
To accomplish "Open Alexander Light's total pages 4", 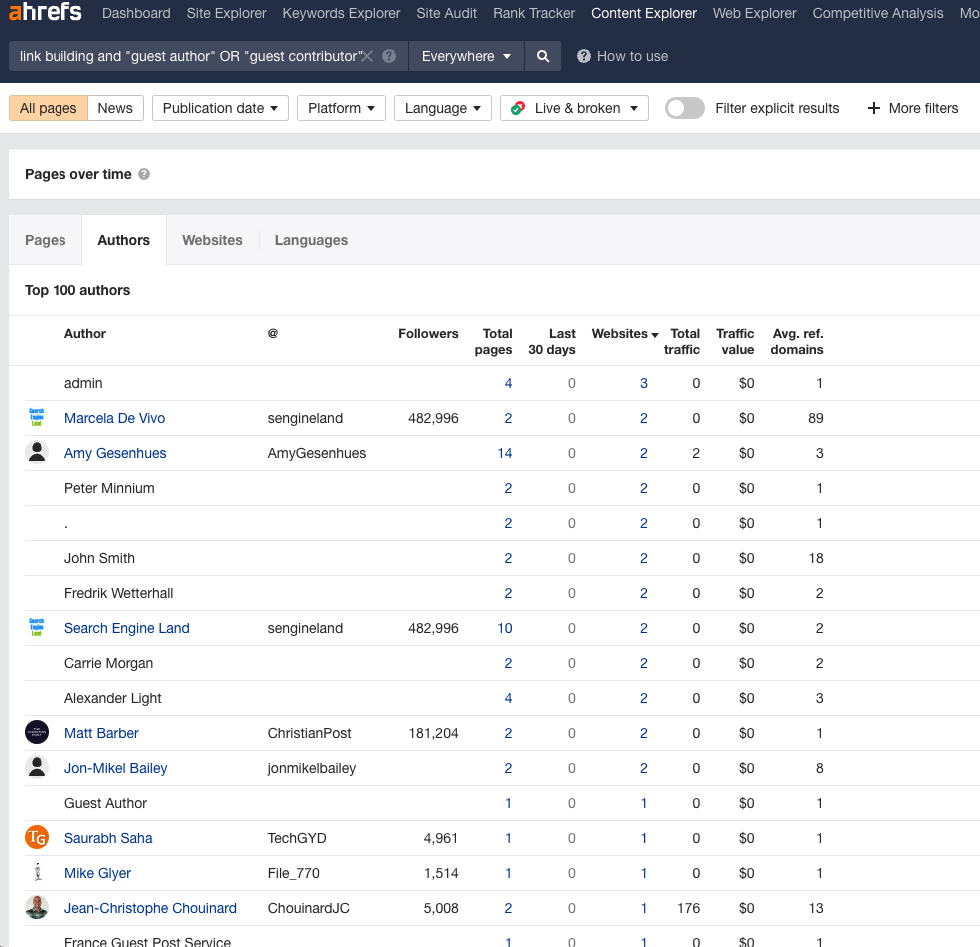I will pos(508,698).
